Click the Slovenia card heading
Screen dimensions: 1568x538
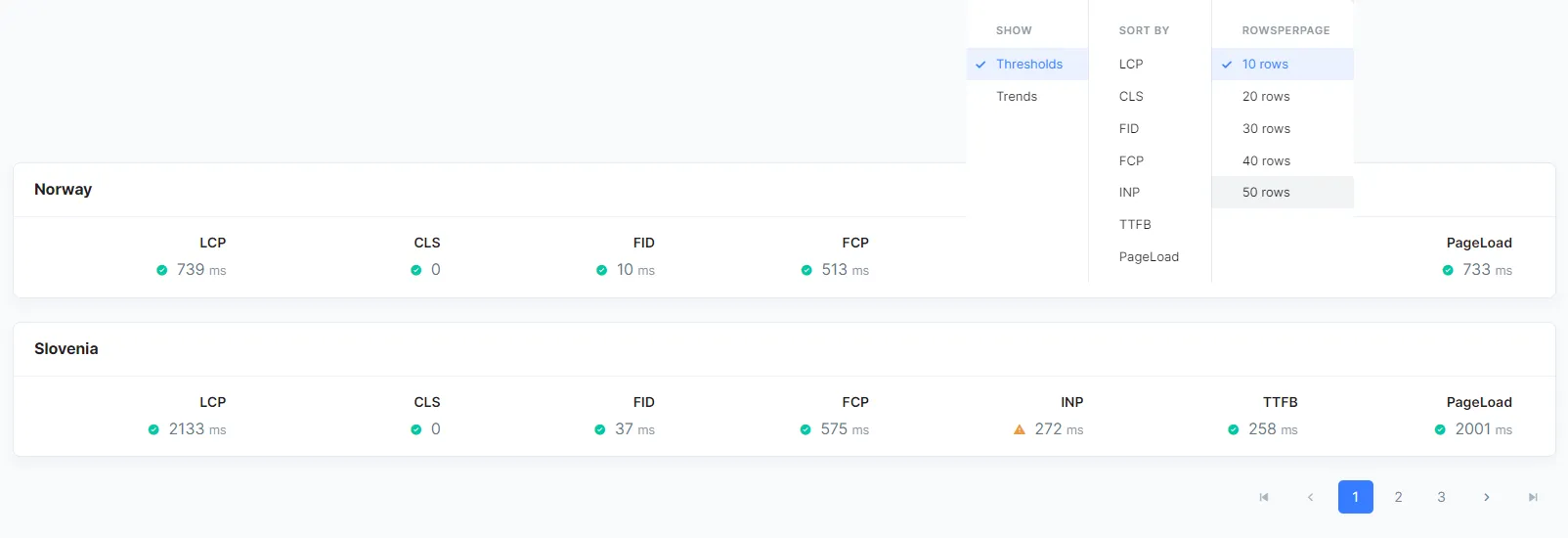pyautogui.click(x=66, y=349)
